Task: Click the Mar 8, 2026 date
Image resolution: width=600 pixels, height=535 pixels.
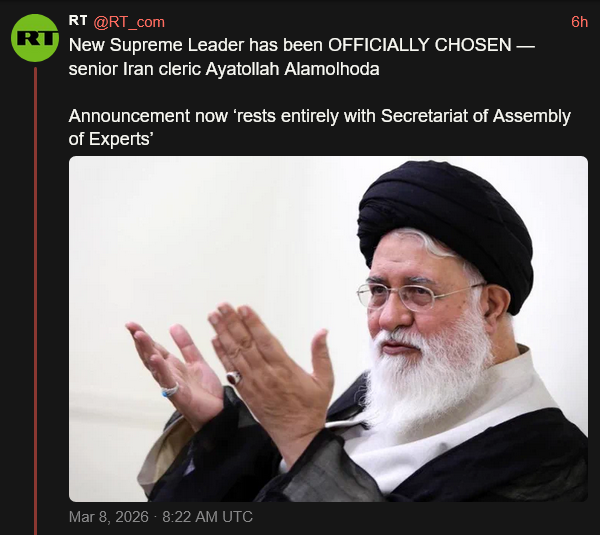Action: point(109,517)
